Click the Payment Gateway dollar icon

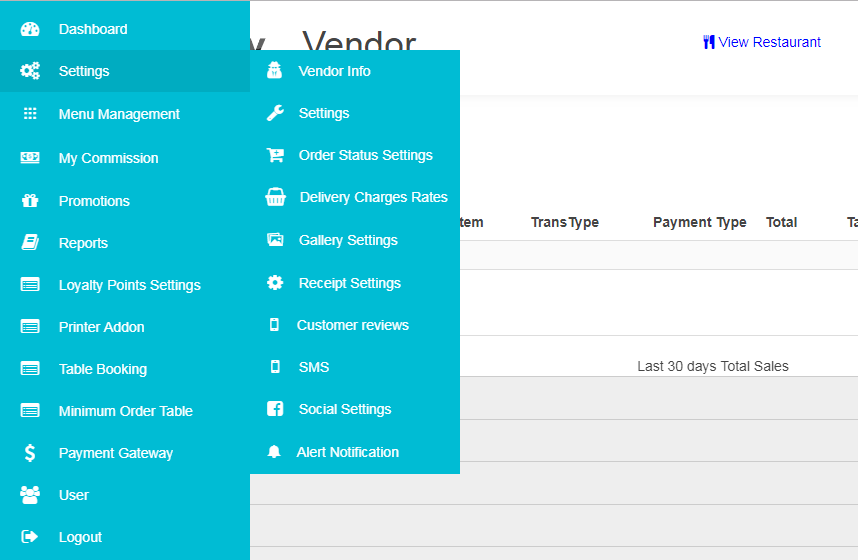click(x=30, y=453)
